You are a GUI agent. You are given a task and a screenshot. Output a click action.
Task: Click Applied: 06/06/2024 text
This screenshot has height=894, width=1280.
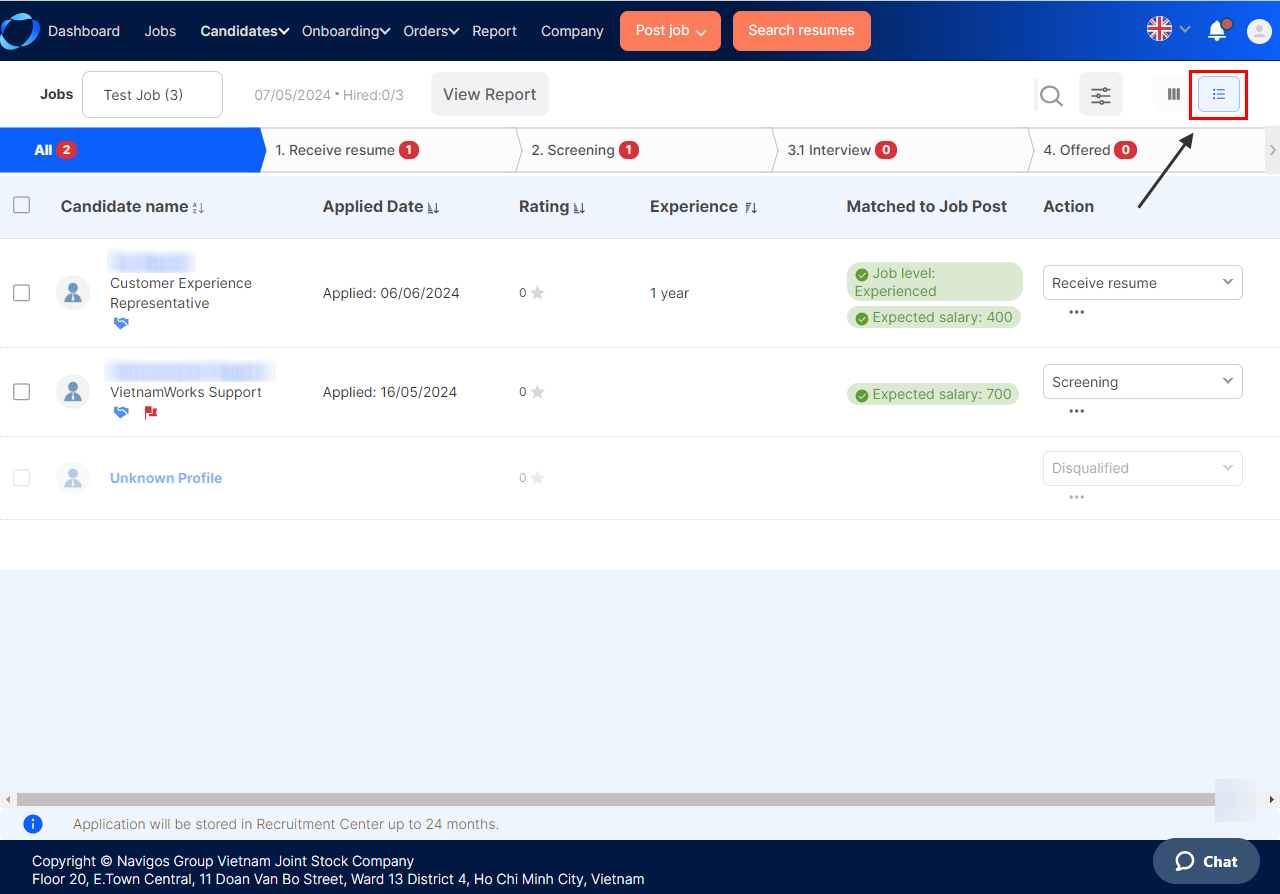coord(390,293)
